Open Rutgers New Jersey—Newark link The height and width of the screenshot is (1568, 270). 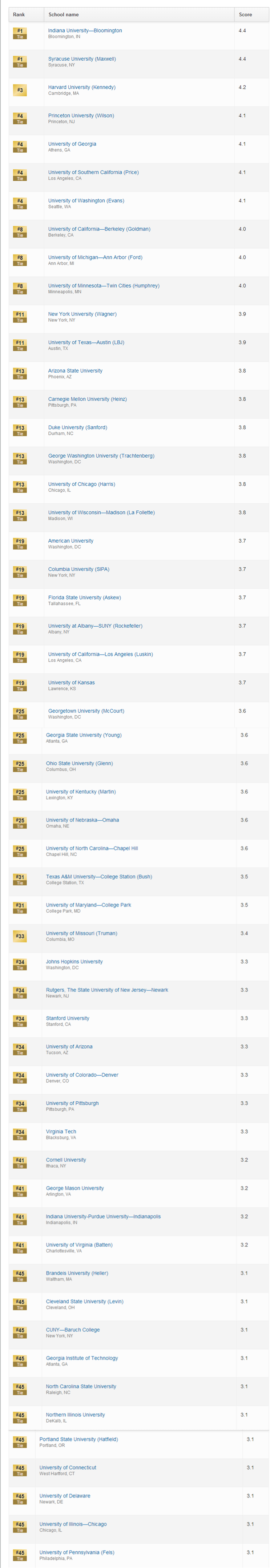[107, 990]
